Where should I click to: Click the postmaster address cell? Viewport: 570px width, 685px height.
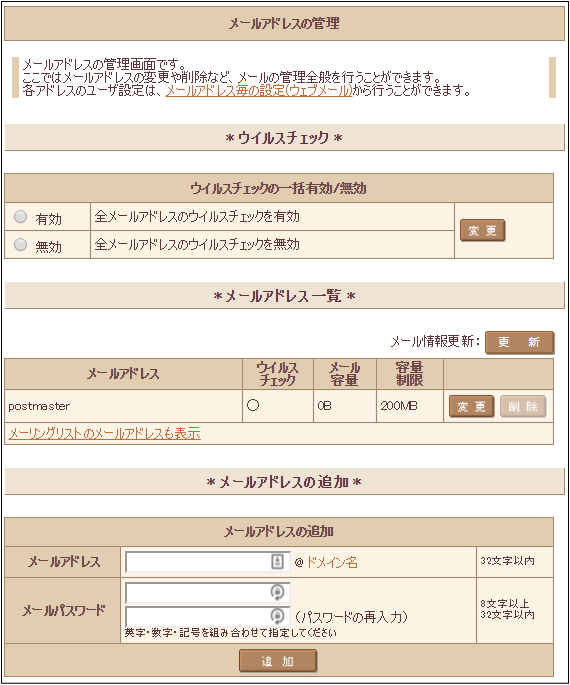(124, 406)
